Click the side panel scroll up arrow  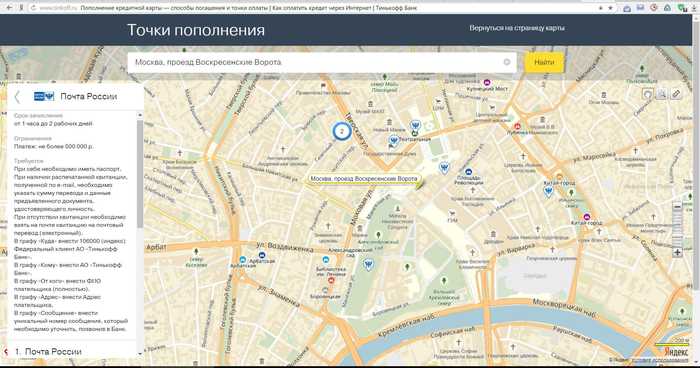[x=140, y=115]
